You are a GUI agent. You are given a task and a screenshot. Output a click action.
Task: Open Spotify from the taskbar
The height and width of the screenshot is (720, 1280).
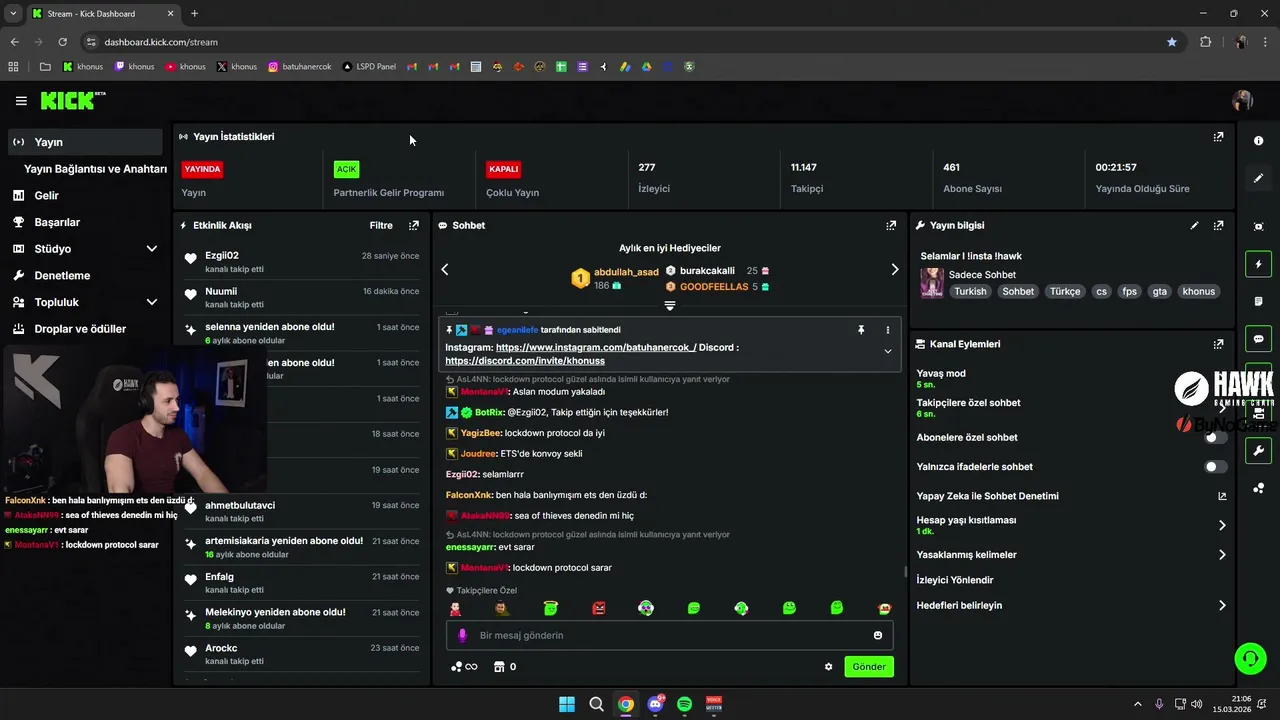(x=684, y=704)
